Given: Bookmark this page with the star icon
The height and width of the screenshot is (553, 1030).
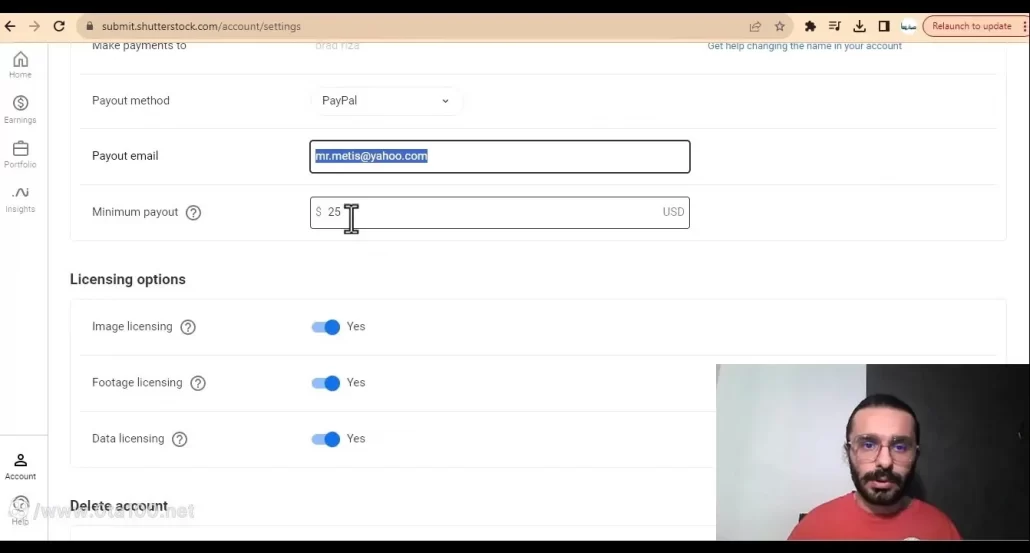Looking at the screenshot, I should (780, 26).
